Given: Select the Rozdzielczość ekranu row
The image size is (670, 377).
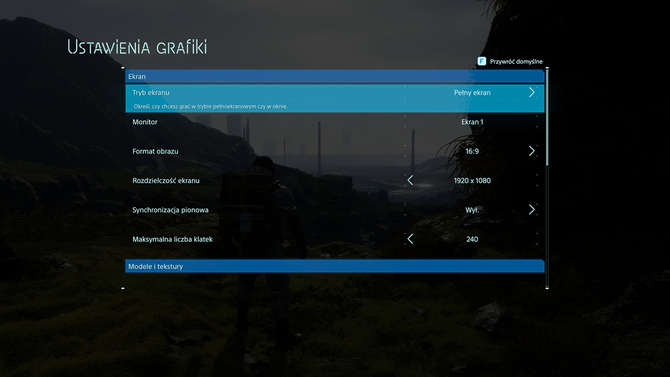Looking at the screenshot, I should pos(335,180).
